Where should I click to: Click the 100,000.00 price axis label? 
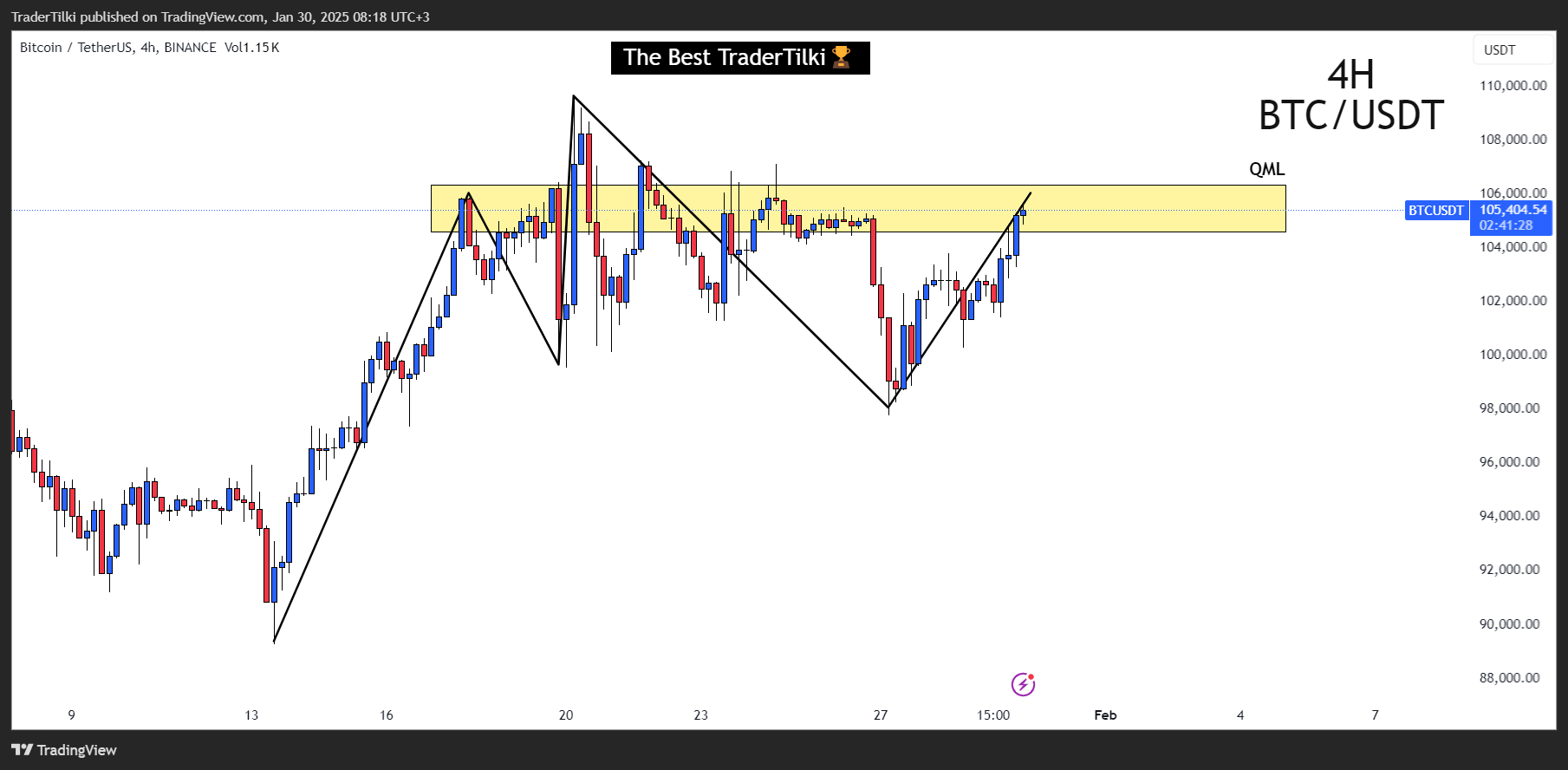point(1513,355)
